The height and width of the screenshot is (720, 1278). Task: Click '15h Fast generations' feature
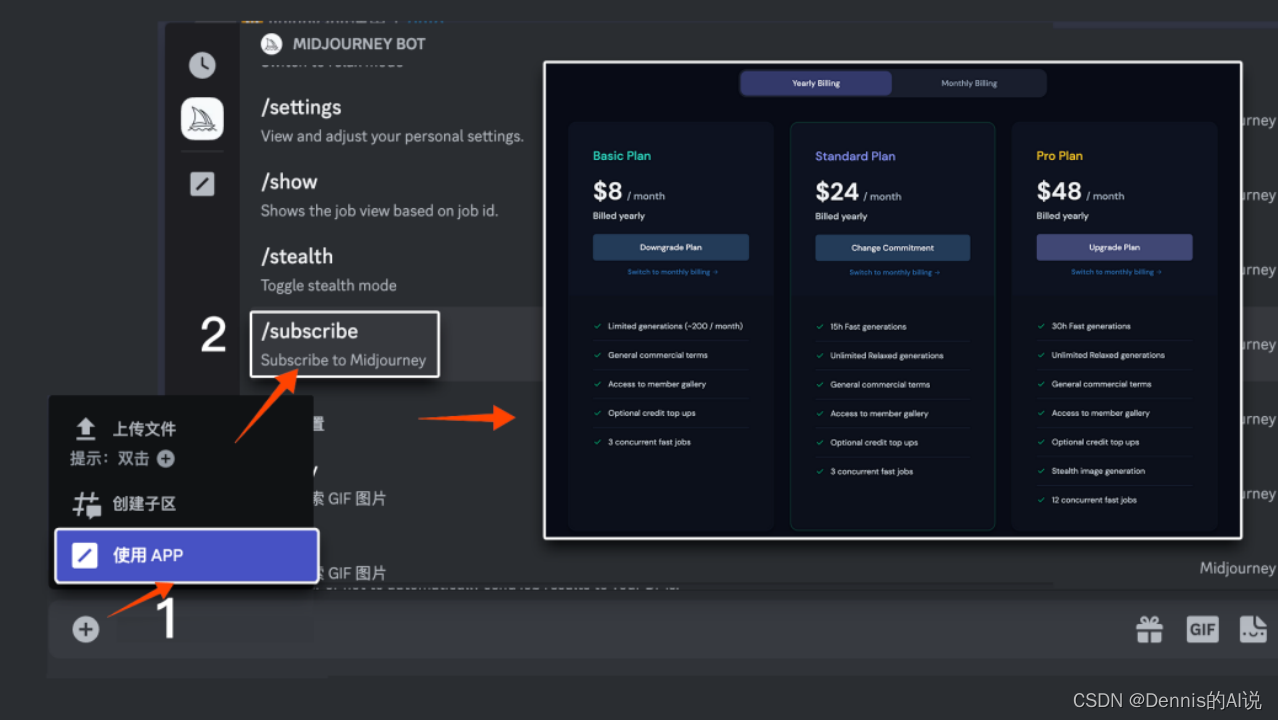point(868,327)
